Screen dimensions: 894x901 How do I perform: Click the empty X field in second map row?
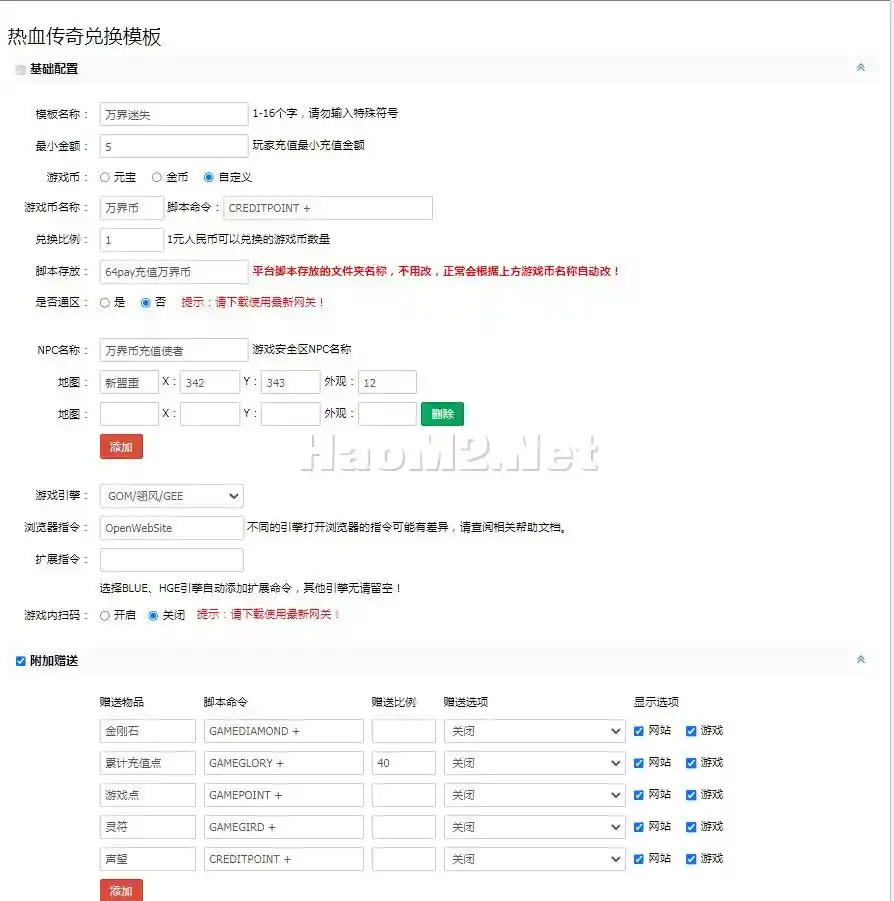point(210,414)
